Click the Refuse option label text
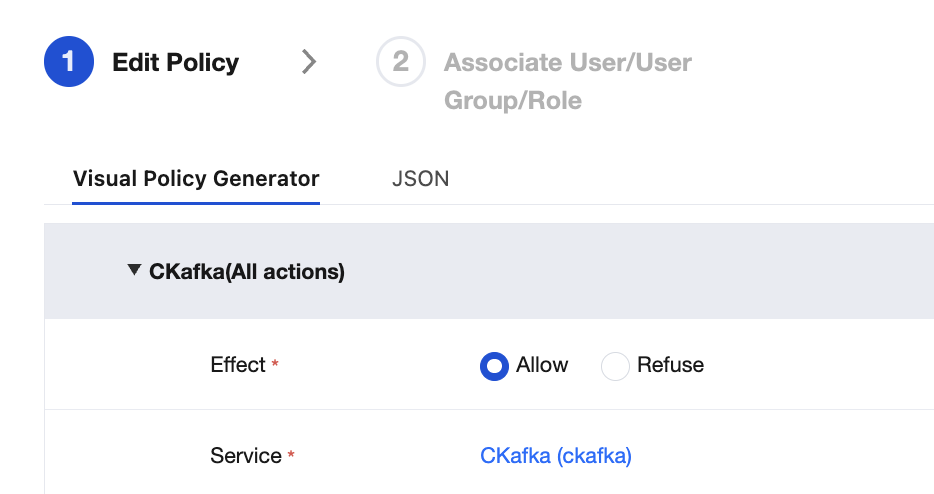 click(670, 365)
